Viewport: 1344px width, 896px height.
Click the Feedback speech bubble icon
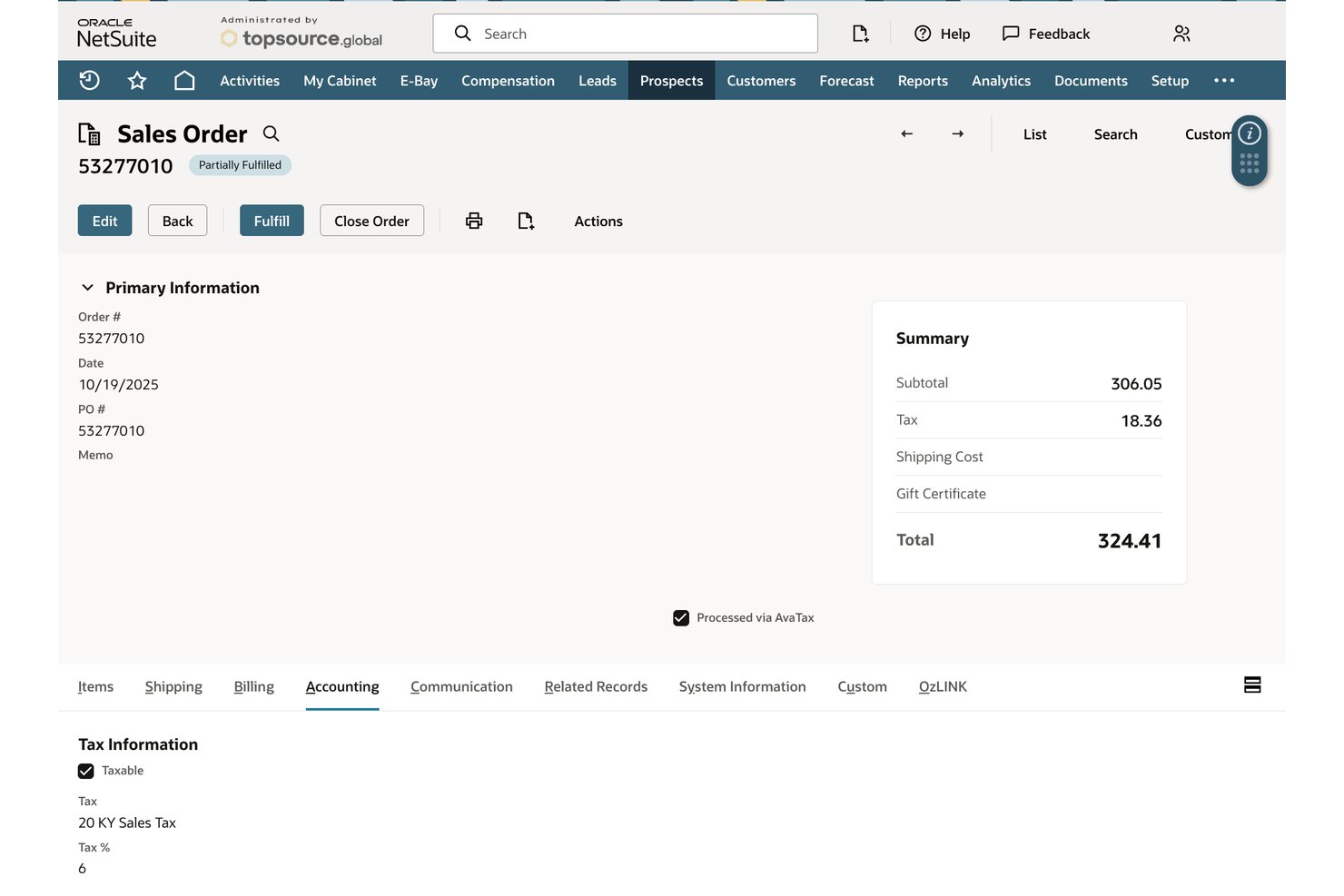click(1011, 34)
